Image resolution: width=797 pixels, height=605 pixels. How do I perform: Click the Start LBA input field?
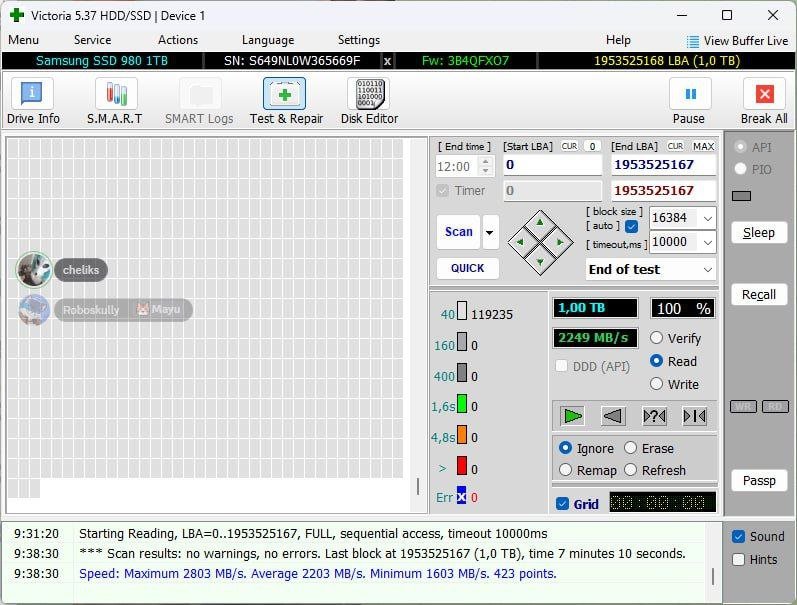(551, 165)
